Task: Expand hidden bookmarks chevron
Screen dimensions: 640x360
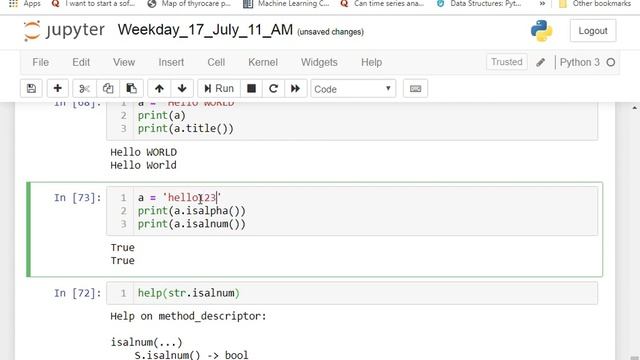Action: [x=542, y=4]
